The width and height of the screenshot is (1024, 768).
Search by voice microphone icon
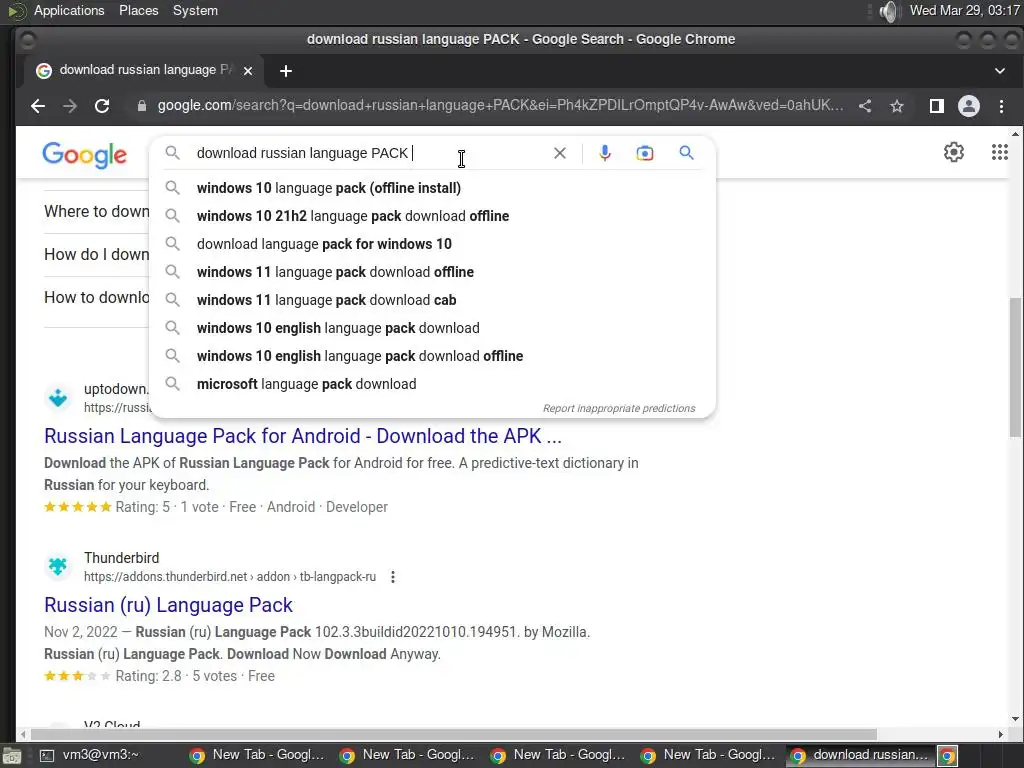pos(605,153)
